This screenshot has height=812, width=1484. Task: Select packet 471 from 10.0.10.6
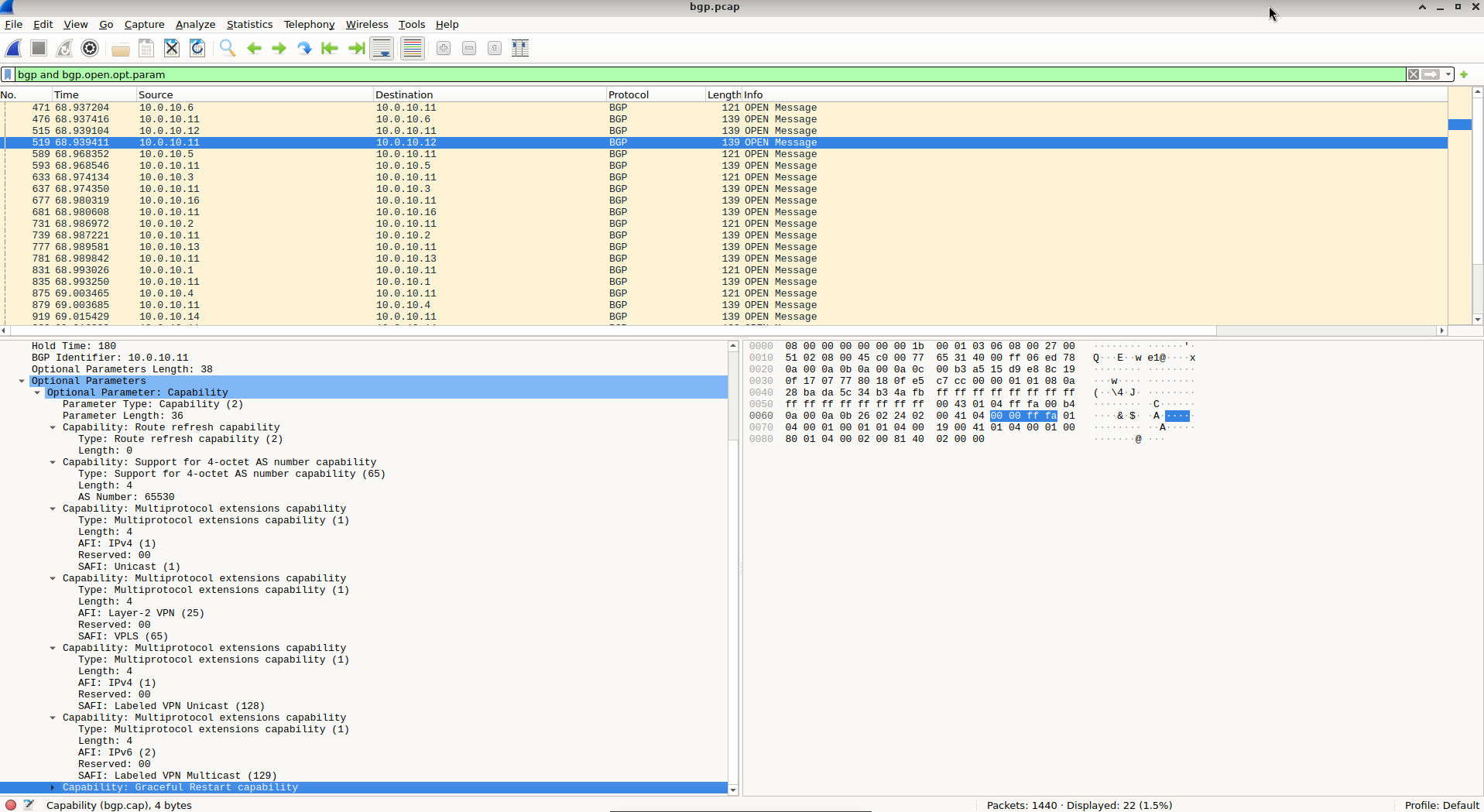[724, 108]
